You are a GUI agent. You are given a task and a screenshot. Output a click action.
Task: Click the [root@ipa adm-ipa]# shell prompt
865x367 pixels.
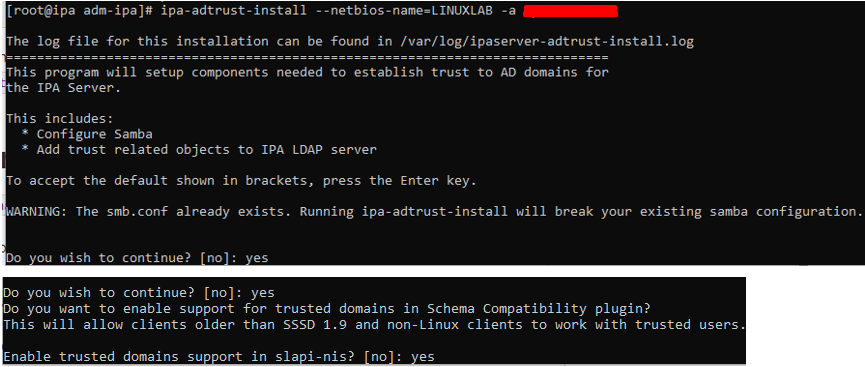(x=79, y=12)
